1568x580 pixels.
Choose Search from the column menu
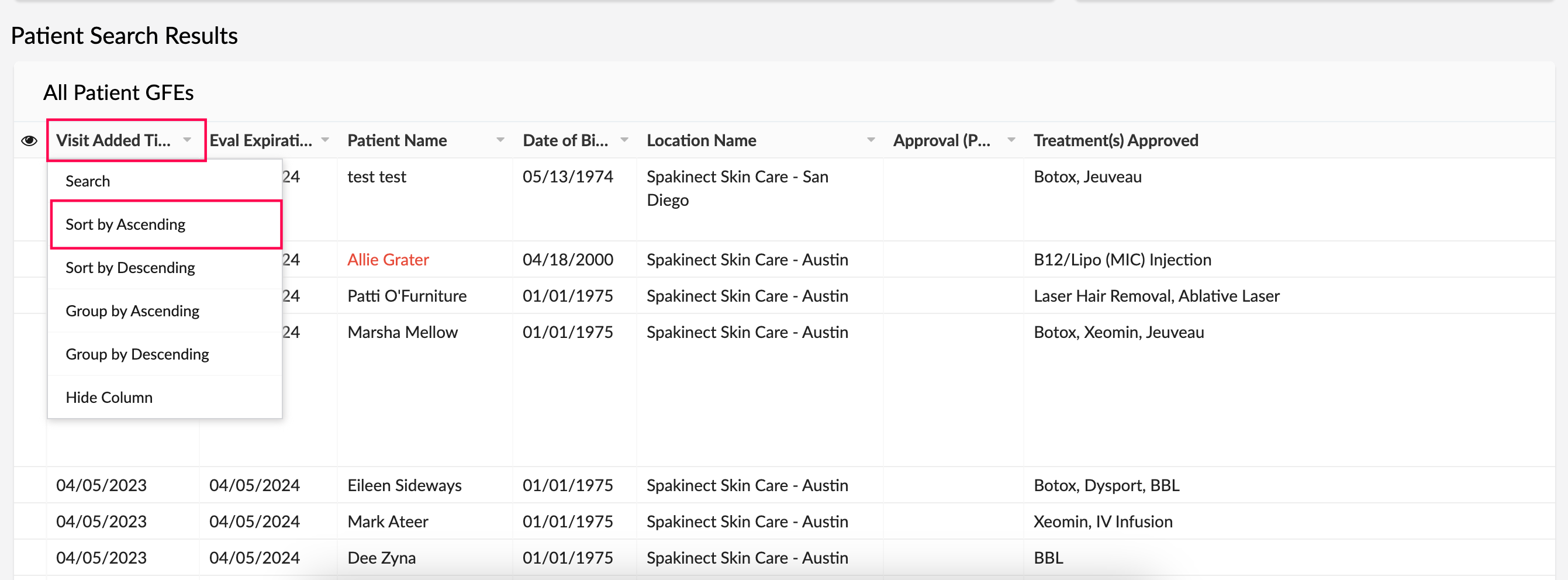click(x=164, y=181)
